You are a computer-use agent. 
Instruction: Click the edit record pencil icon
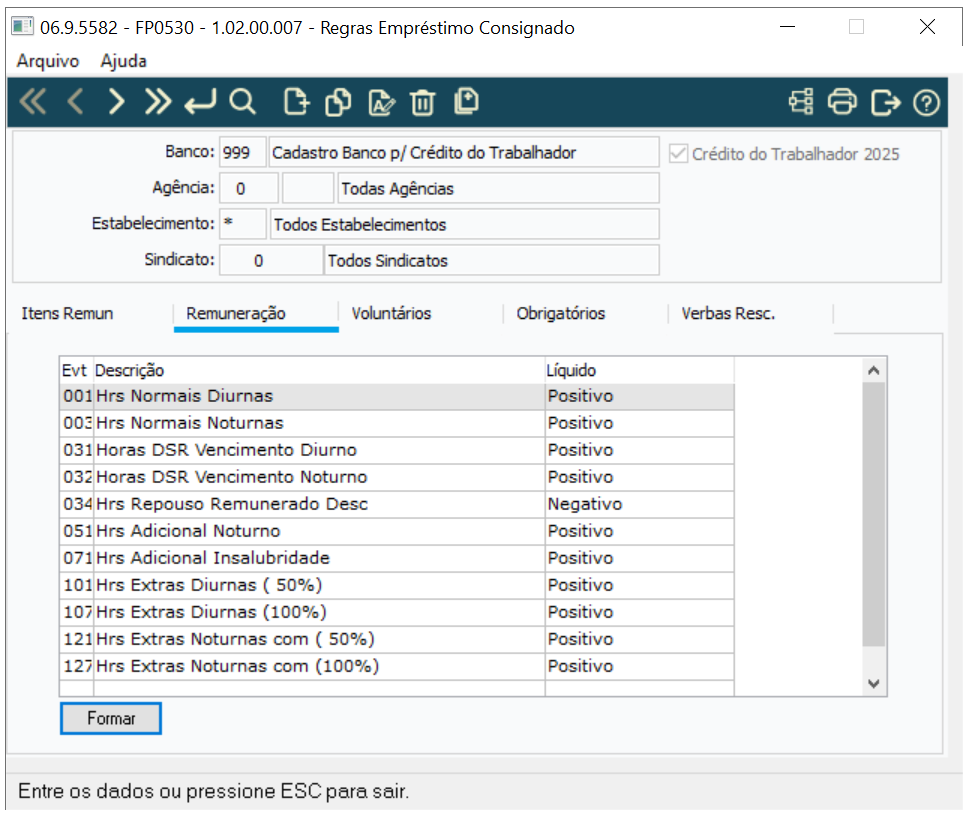pyautogui.click(x=382, y=102)
